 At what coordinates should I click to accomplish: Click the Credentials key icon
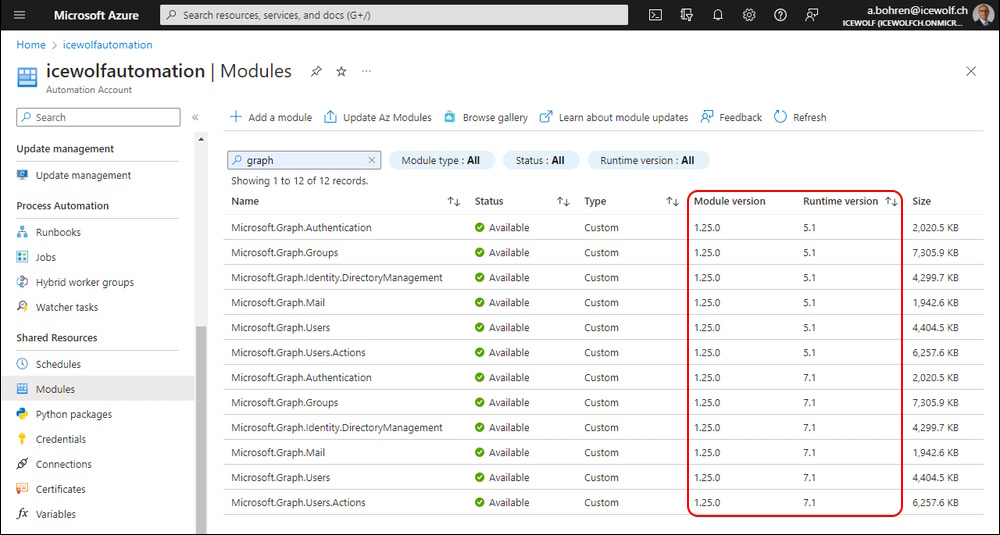tap(22, 439)
